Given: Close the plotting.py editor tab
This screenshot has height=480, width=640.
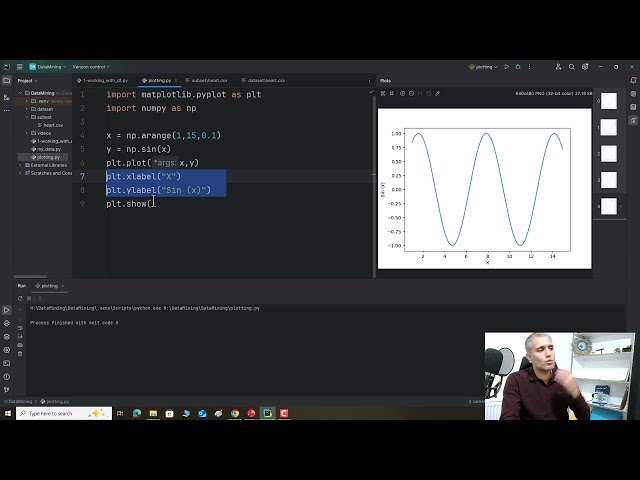Looking at the screenshot, I should point(176,80).
